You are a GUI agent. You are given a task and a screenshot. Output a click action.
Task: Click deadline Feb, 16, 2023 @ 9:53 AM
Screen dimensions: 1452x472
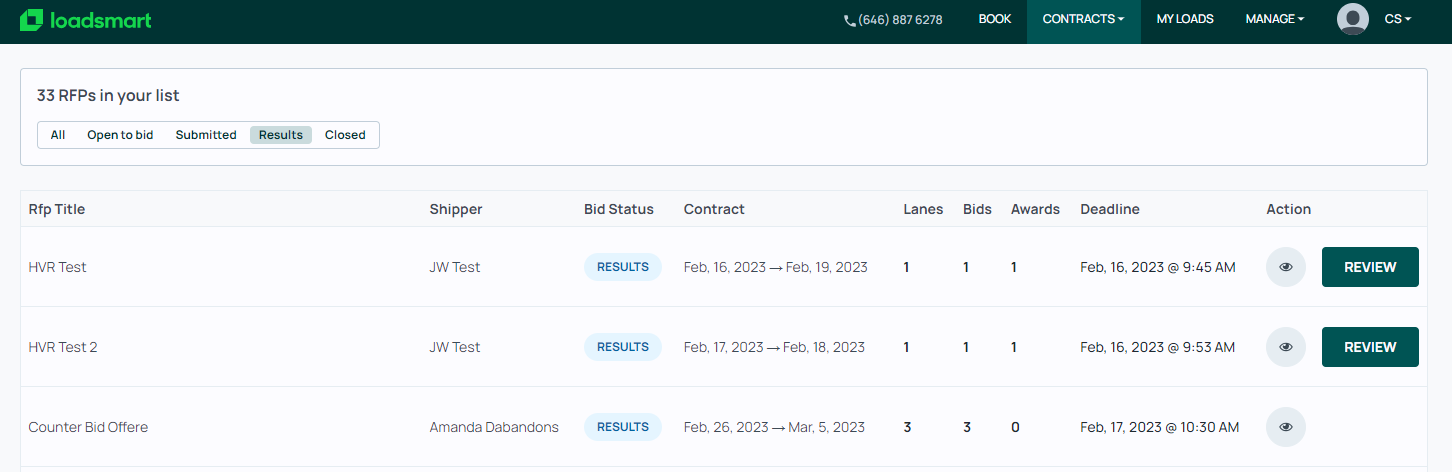click(x=1158, y=347)
